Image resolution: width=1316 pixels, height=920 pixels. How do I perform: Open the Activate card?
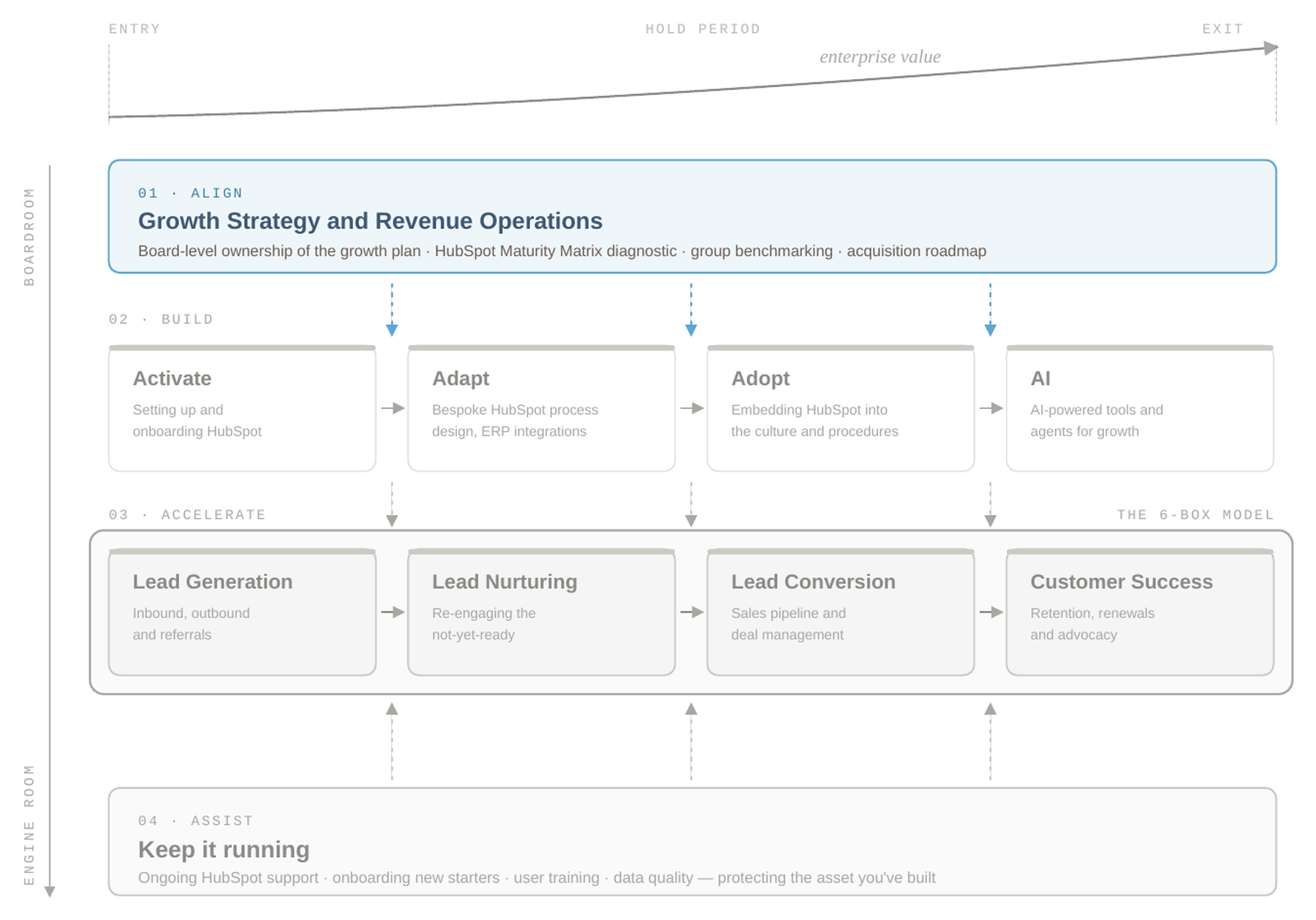(x=242, y=408)
